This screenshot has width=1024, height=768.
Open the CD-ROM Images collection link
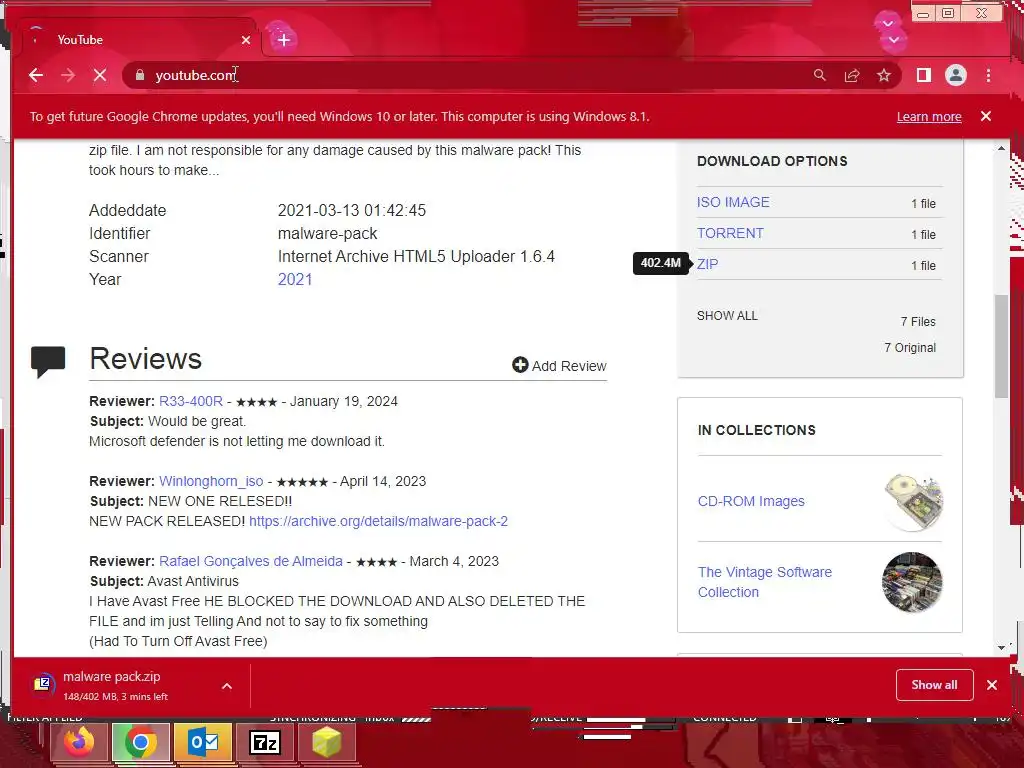pos(751,501)
